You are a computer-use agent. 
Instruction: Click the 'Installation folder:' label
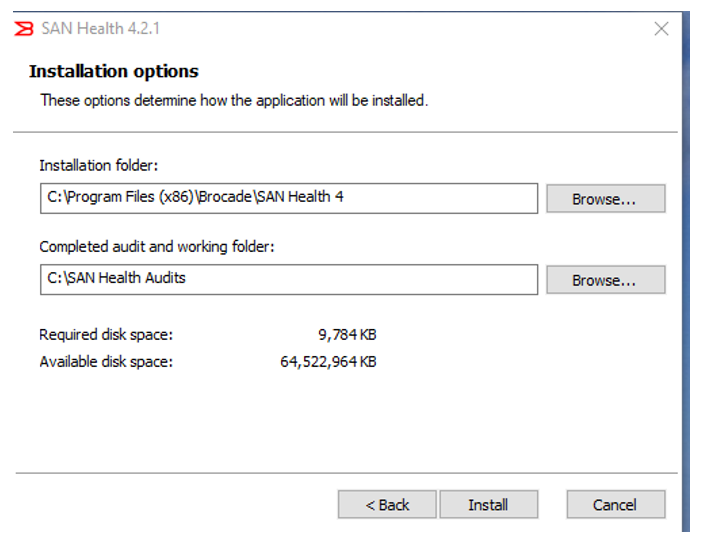coord(99,165)
